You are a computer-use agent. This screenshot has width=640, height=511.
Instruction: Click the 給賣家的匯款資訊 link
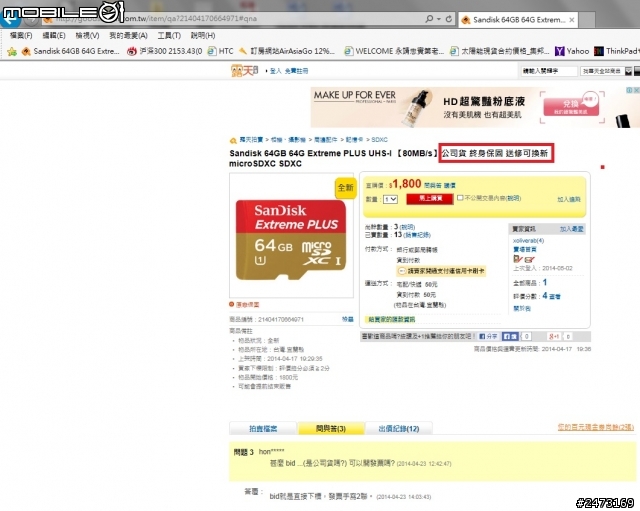[x=391, y=319]
